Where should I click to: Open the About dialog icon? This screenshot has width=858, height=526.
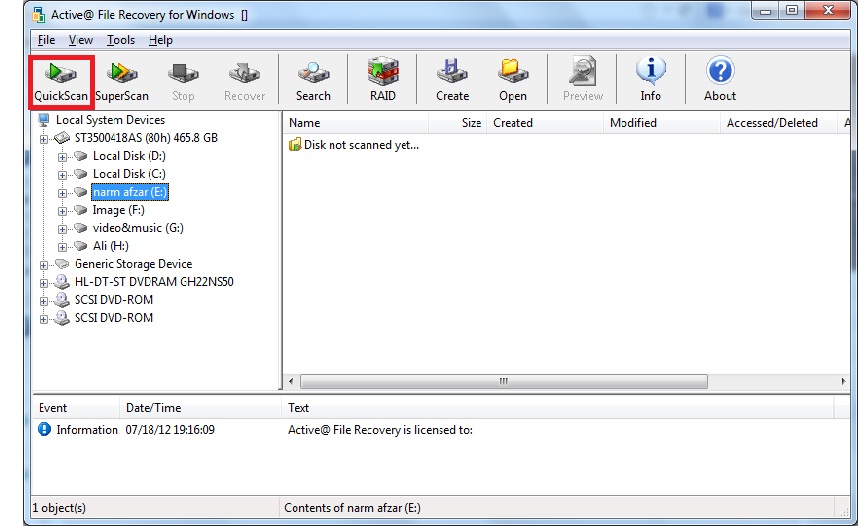[x=719, y=81]
